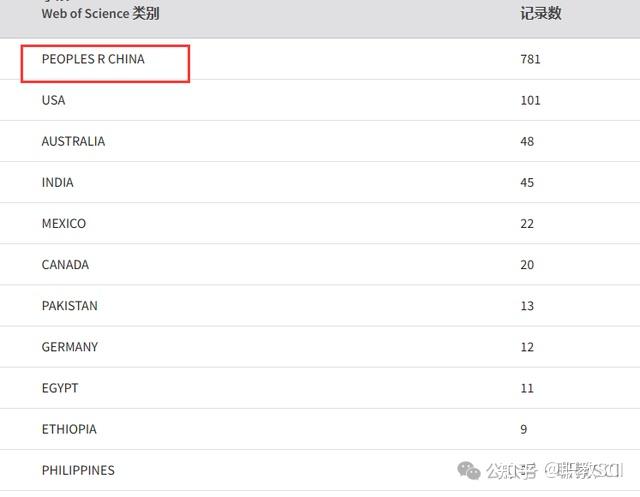640x497 pixels.
Task: Open the AUSTRALIA entry
Action: coord(73,142)
